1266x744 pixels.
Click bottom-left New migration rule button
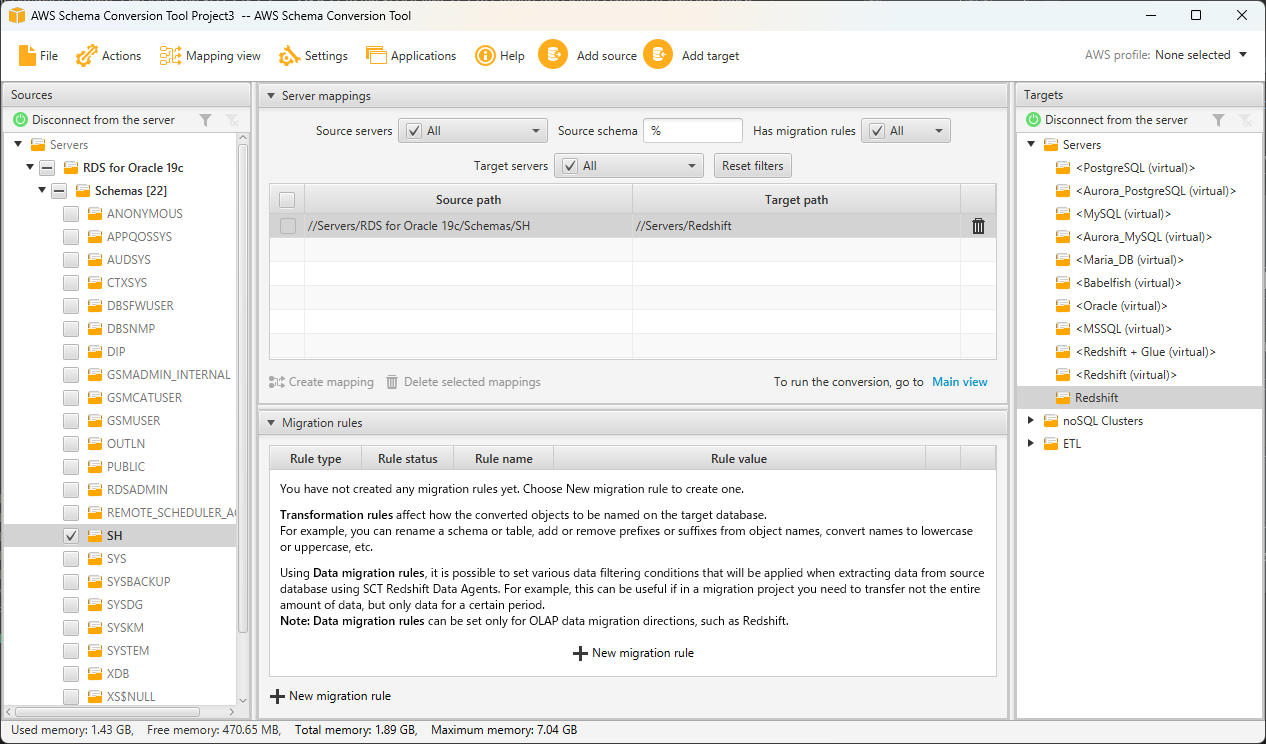(x=330, y=696)
